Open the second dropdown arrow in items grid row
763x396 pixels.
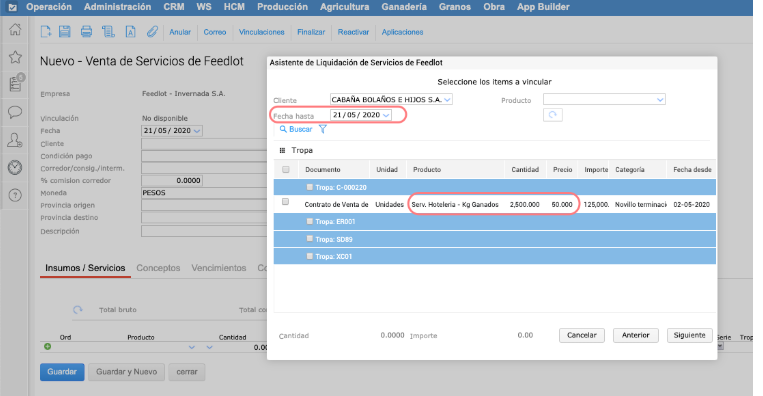coord(209,347)
